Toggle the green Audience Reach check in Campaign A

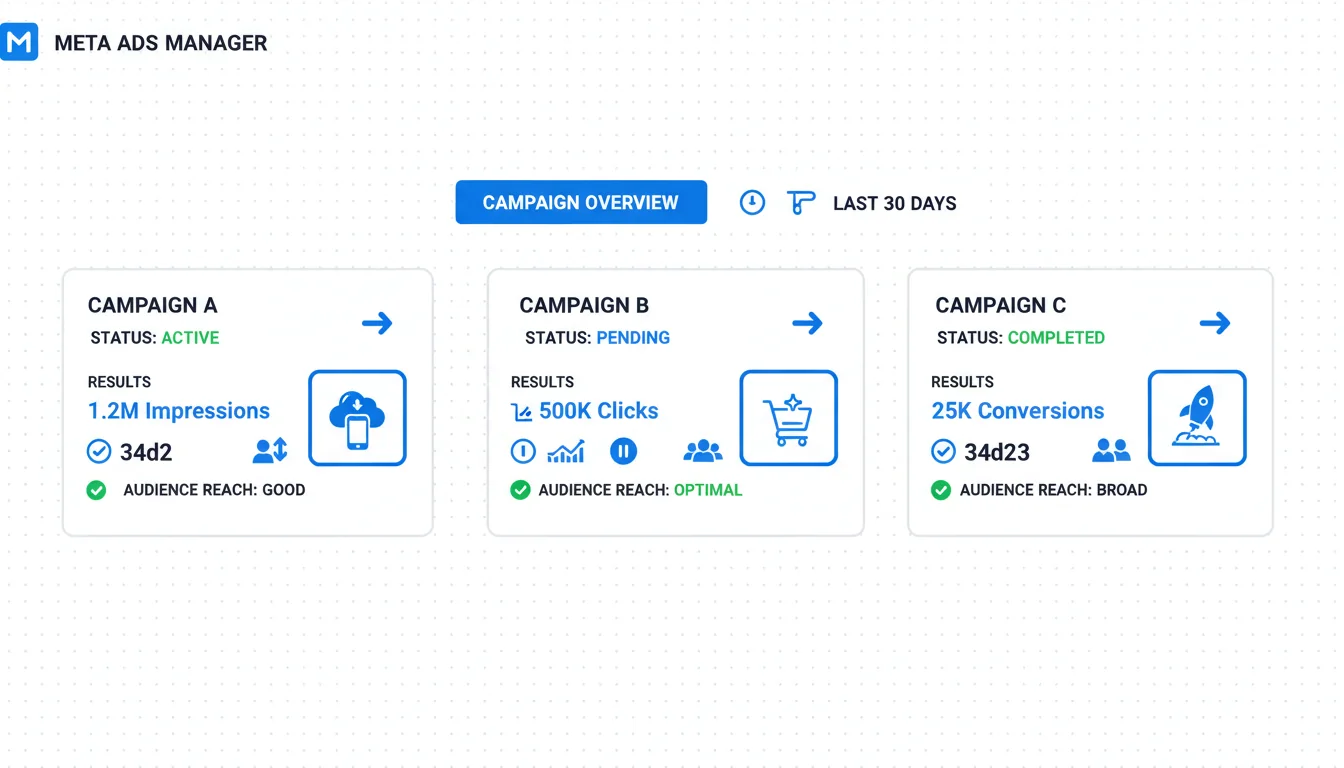click(x=96, y=490)
